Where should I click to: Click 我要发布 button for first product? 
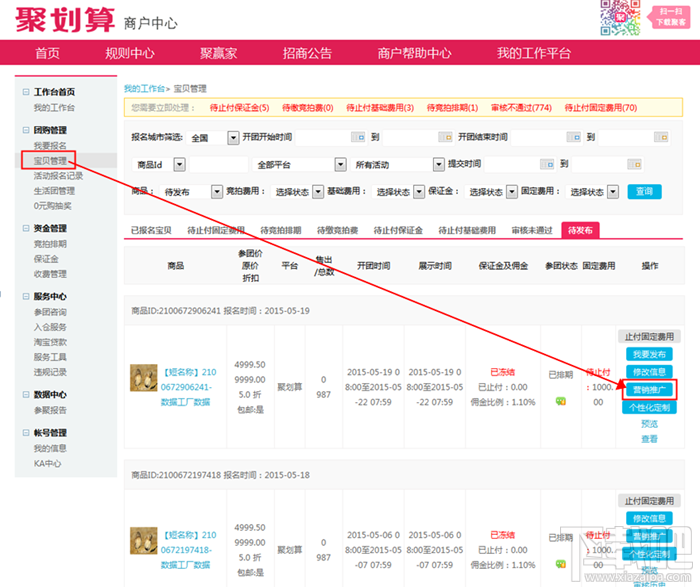coord(650,354)
